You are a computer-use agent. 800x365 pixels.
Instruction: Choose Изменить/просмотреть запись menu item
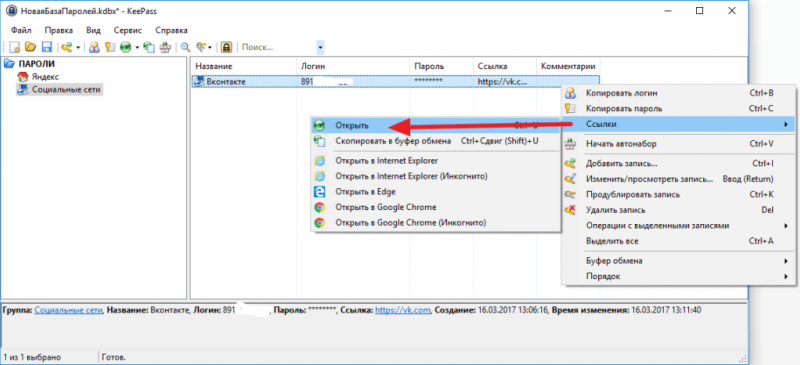(x=678, y=179)
